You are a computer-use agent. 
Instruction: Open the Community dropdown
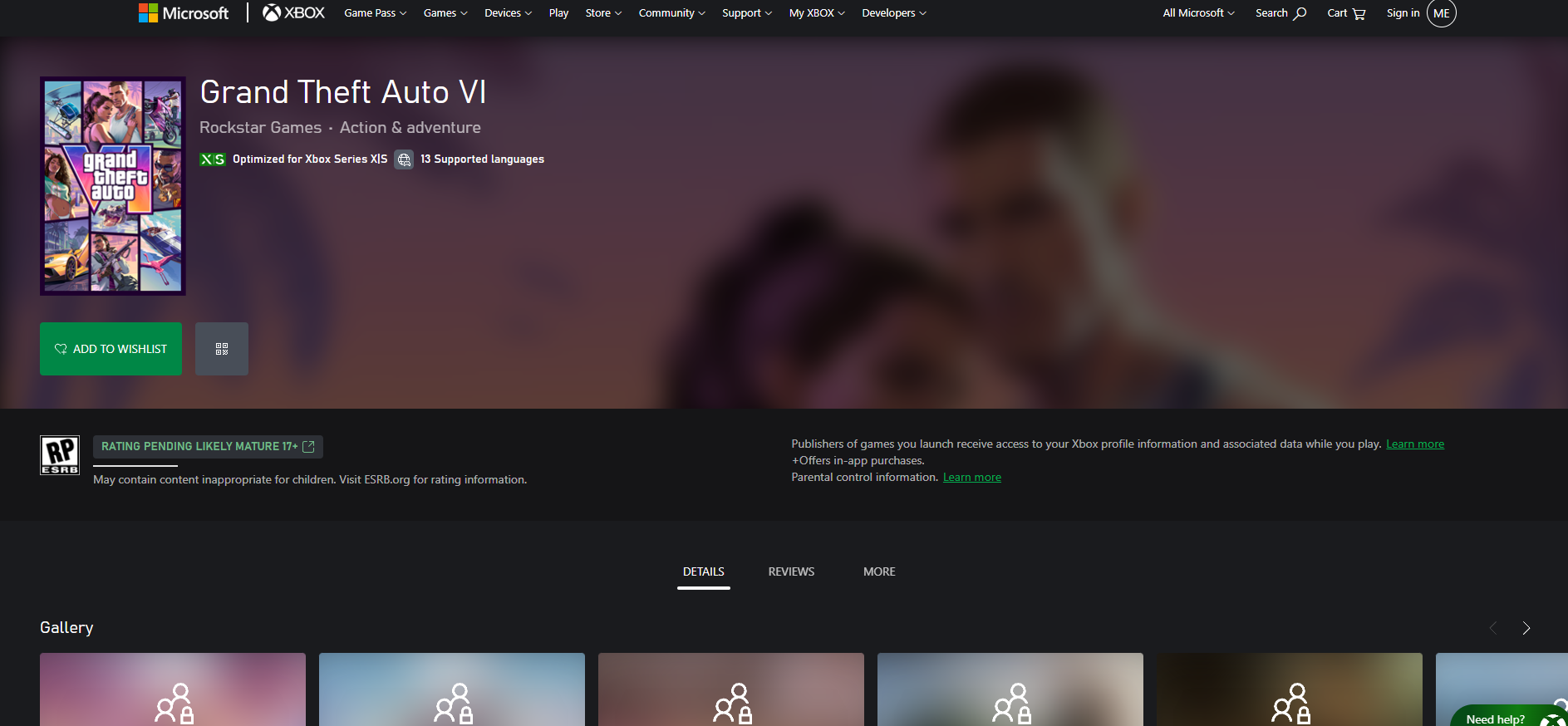(x=672, y=13)
